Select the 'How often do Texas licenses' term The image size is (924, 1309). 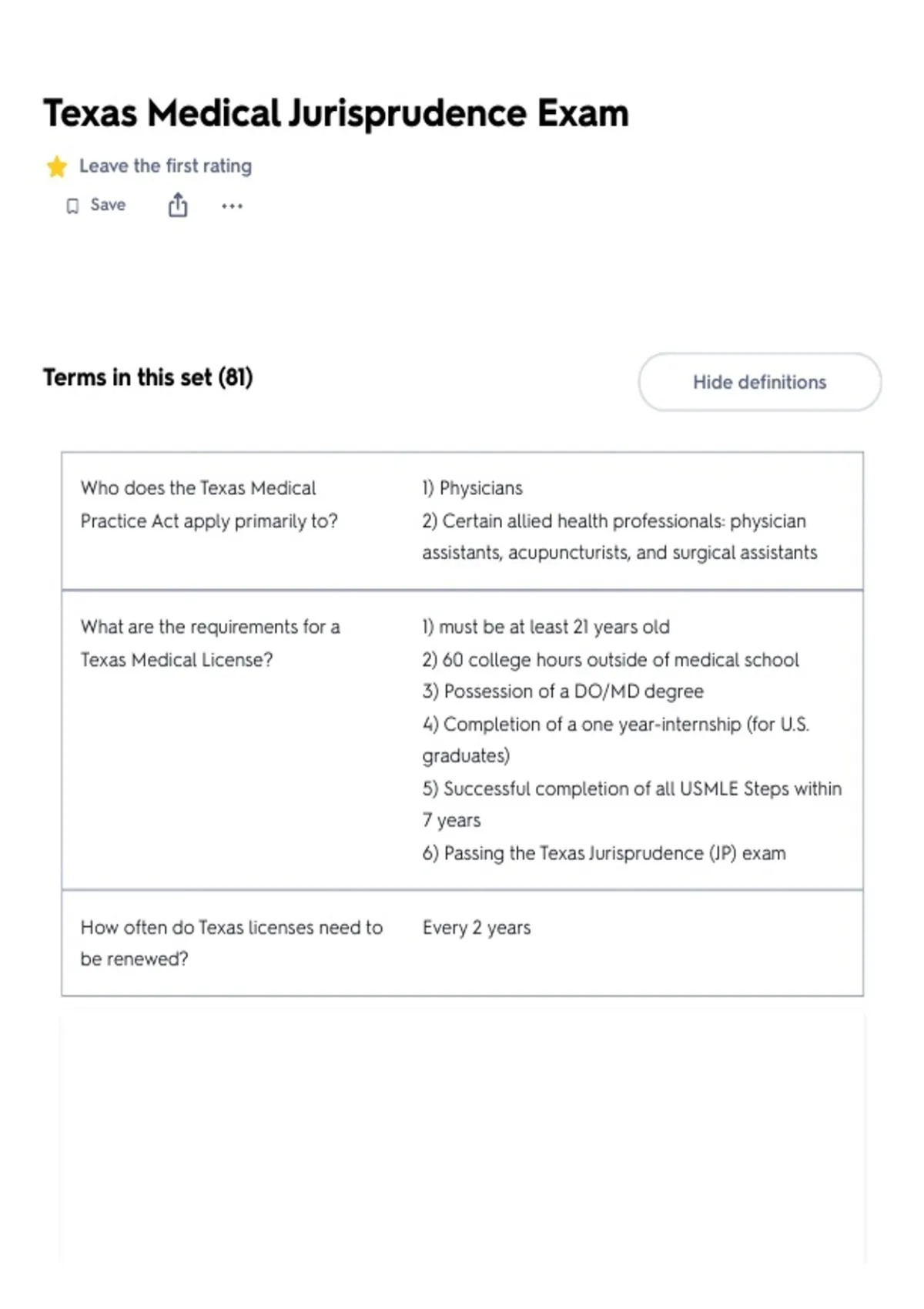point(232,943)
